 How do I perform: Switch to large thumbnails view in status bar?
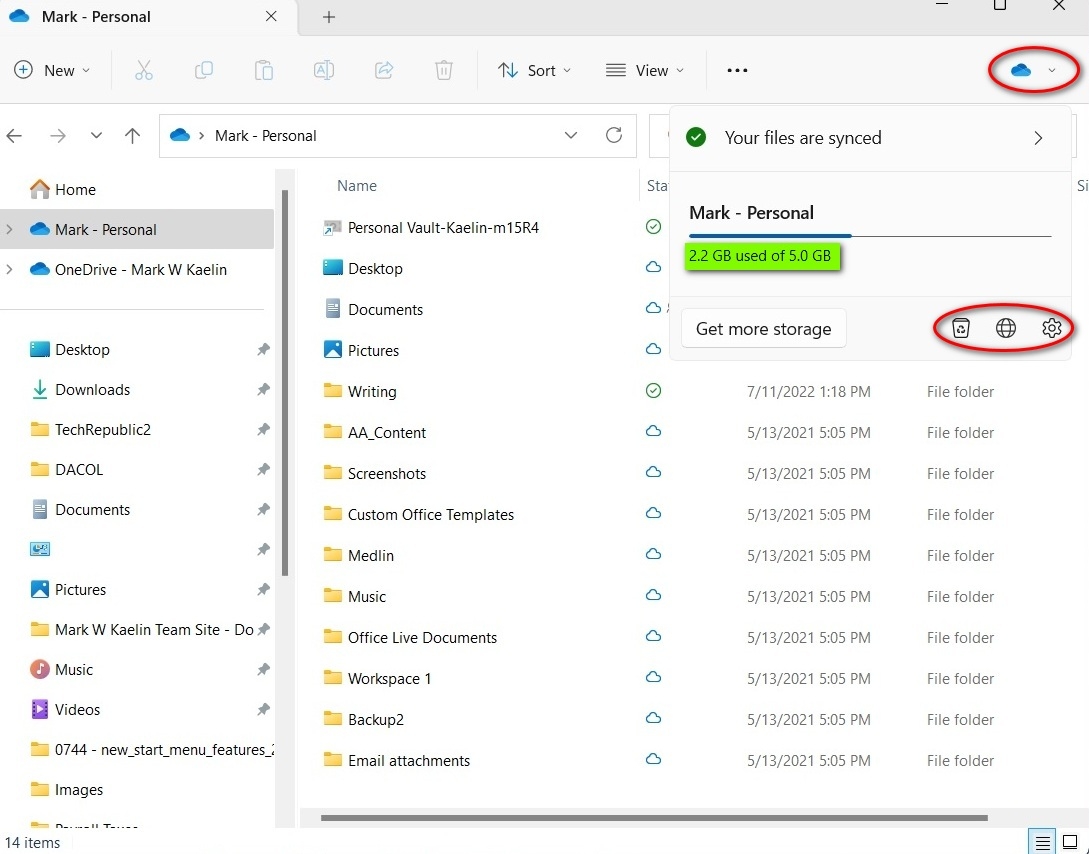1071,841
